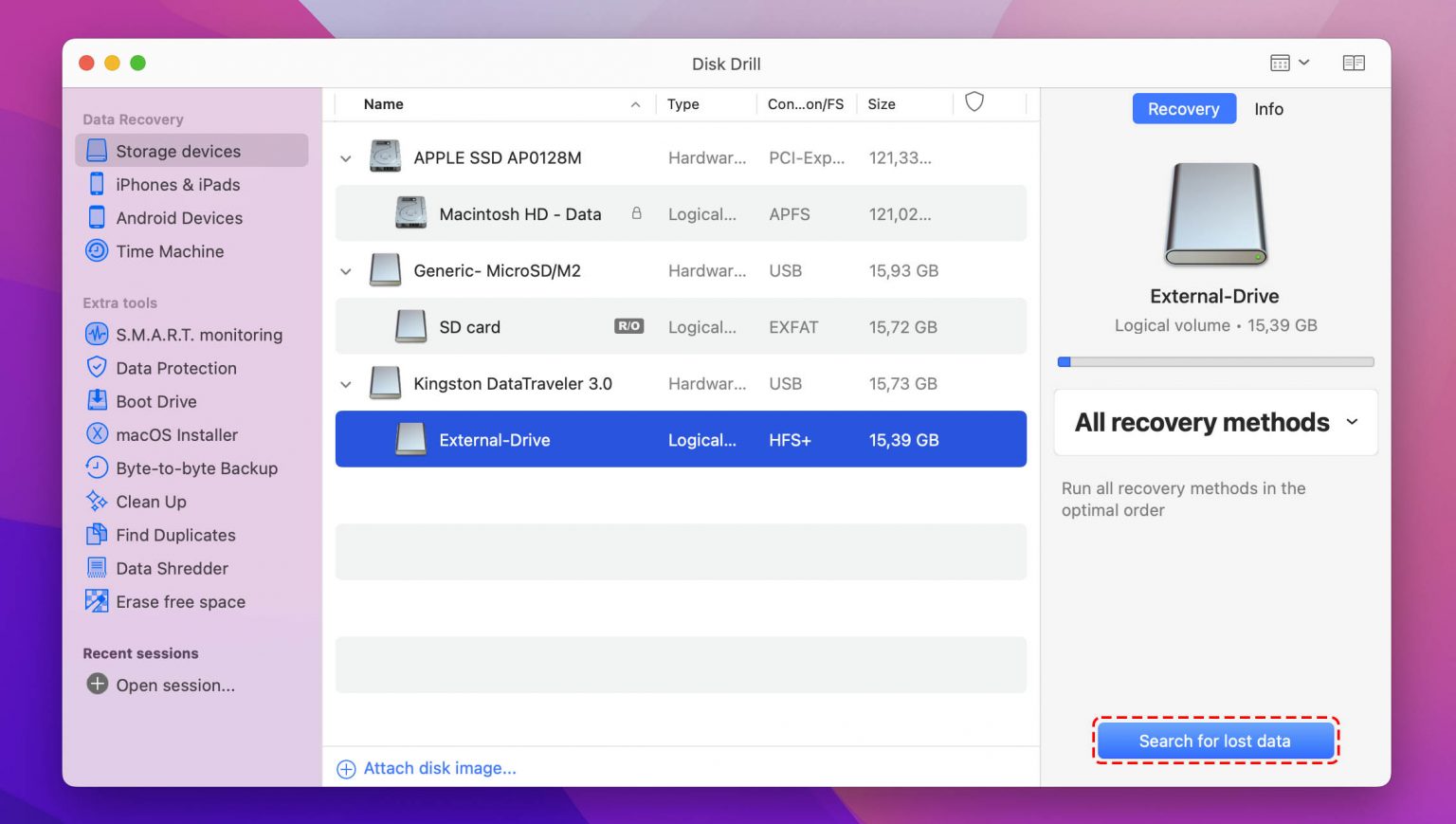Select the Erase free space tool
Viewport: 1456px width, 824px height.
click(x=180, y=601)
